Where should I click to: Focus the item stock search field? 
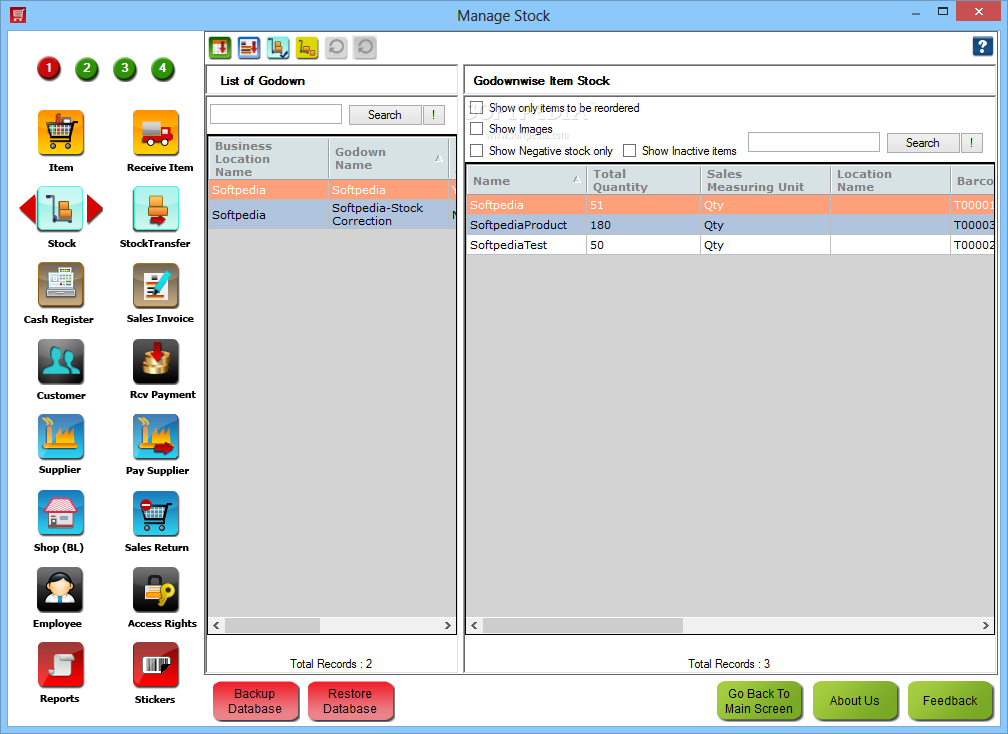pyautogui.click(x=814, y=142)
